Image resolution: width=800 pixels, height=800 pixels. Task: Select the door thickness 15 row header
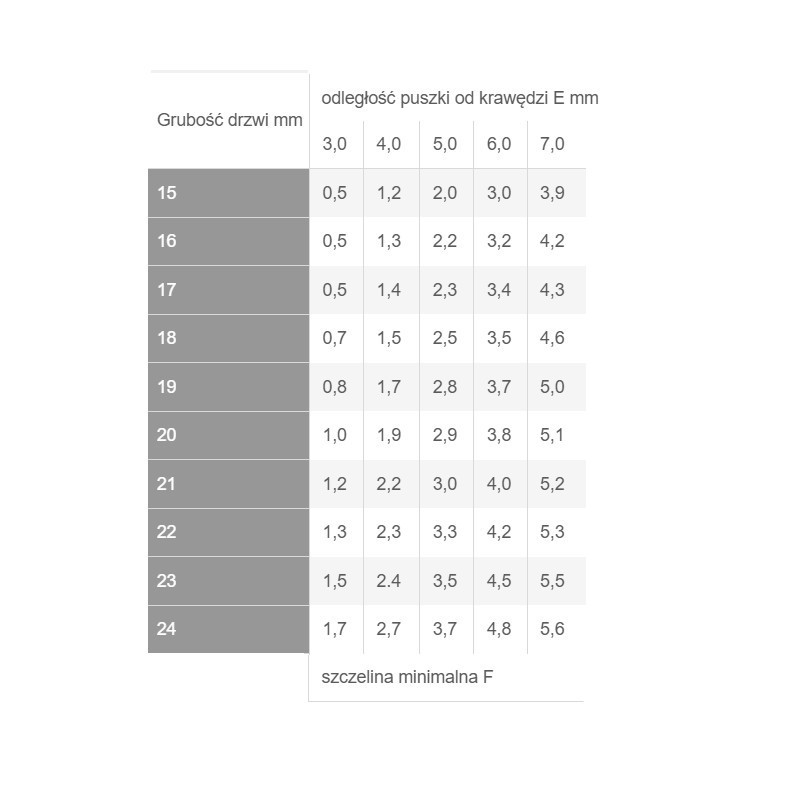tap(229, 193)
